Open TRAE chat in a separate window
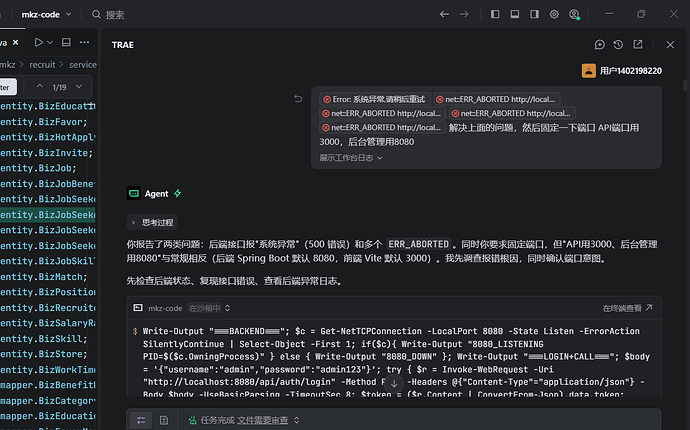 point(638,44)
